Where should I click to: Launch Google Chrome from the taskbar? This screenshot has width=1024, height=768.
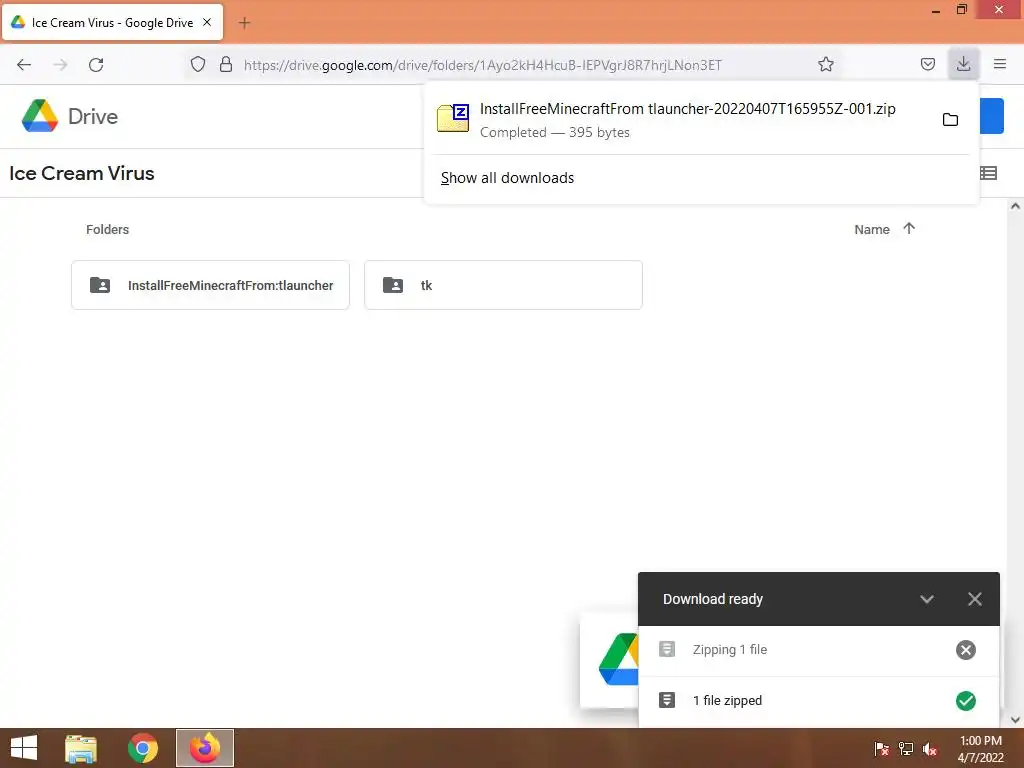(143, 748)
